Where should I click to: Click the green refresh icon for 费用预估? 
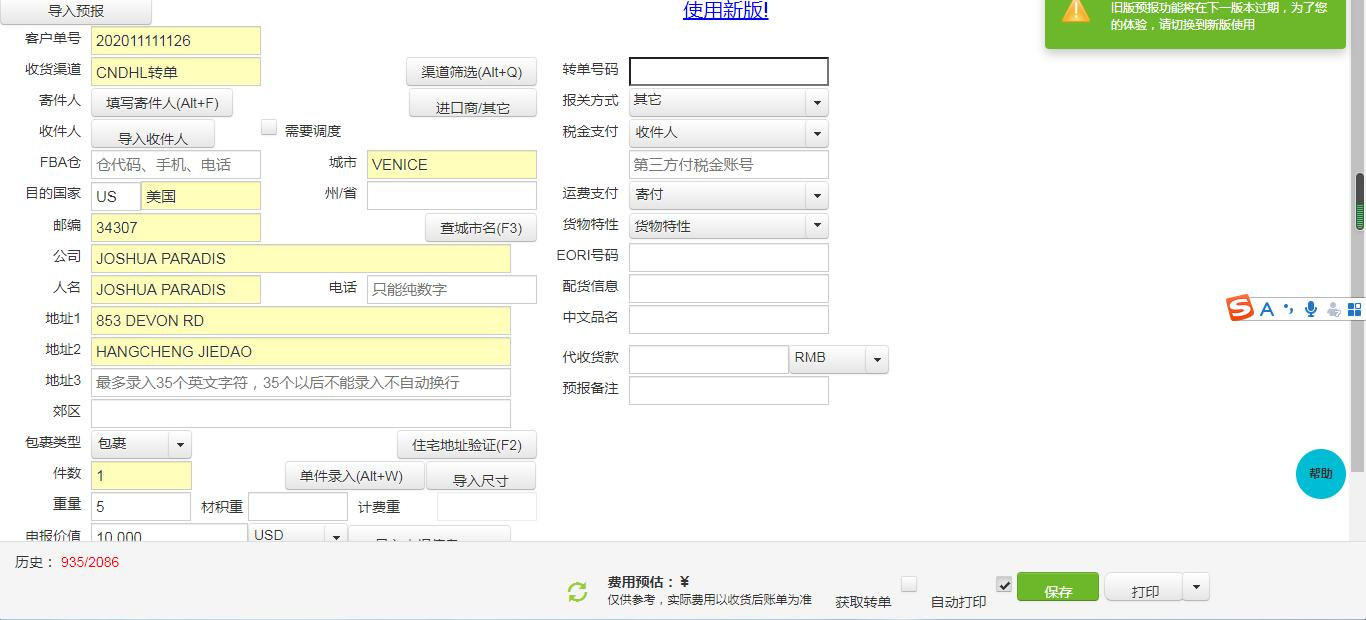point(576,591)
